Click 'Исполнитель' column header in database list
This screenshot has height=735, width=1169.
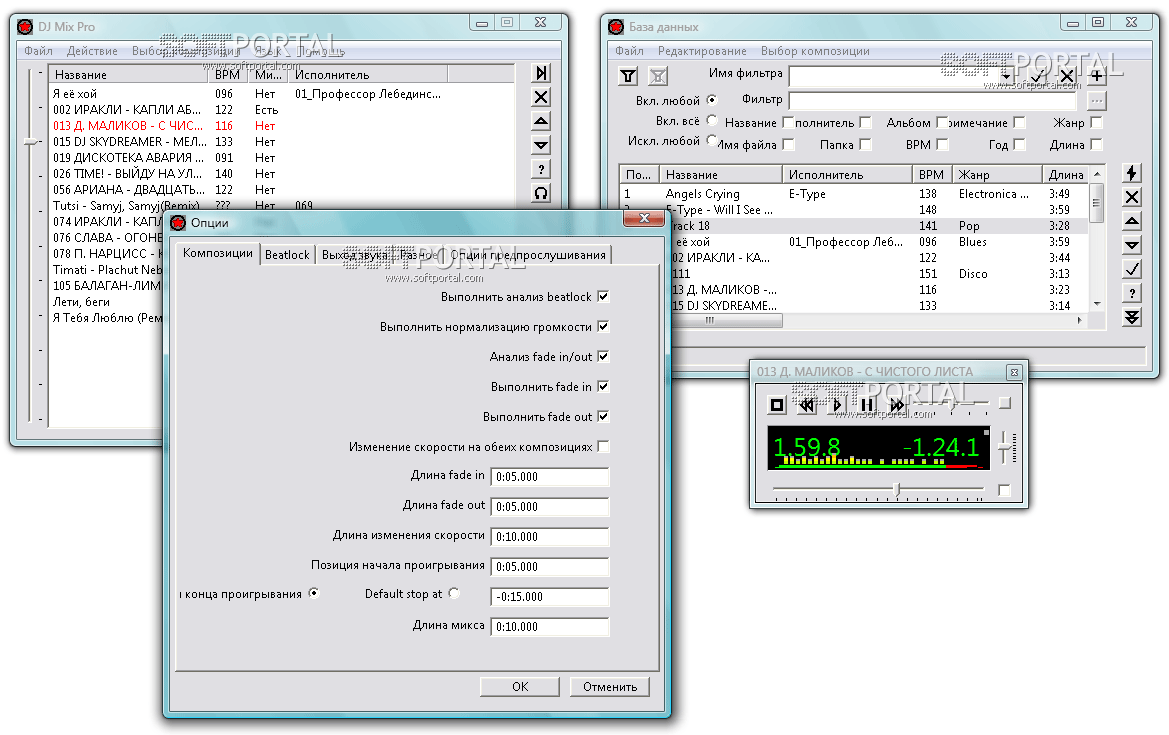click(847, 174)
